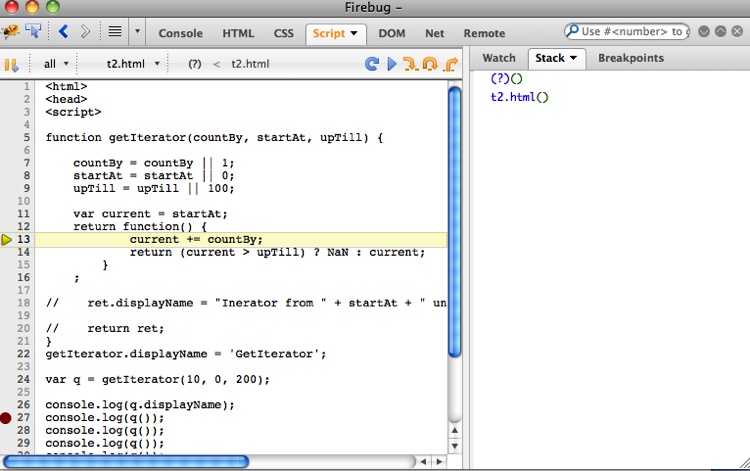Image resolution: width=750 pixels, height=471 pixels.
Task: Open dropdown arrow next to lines icon
Action: (137, 32)
